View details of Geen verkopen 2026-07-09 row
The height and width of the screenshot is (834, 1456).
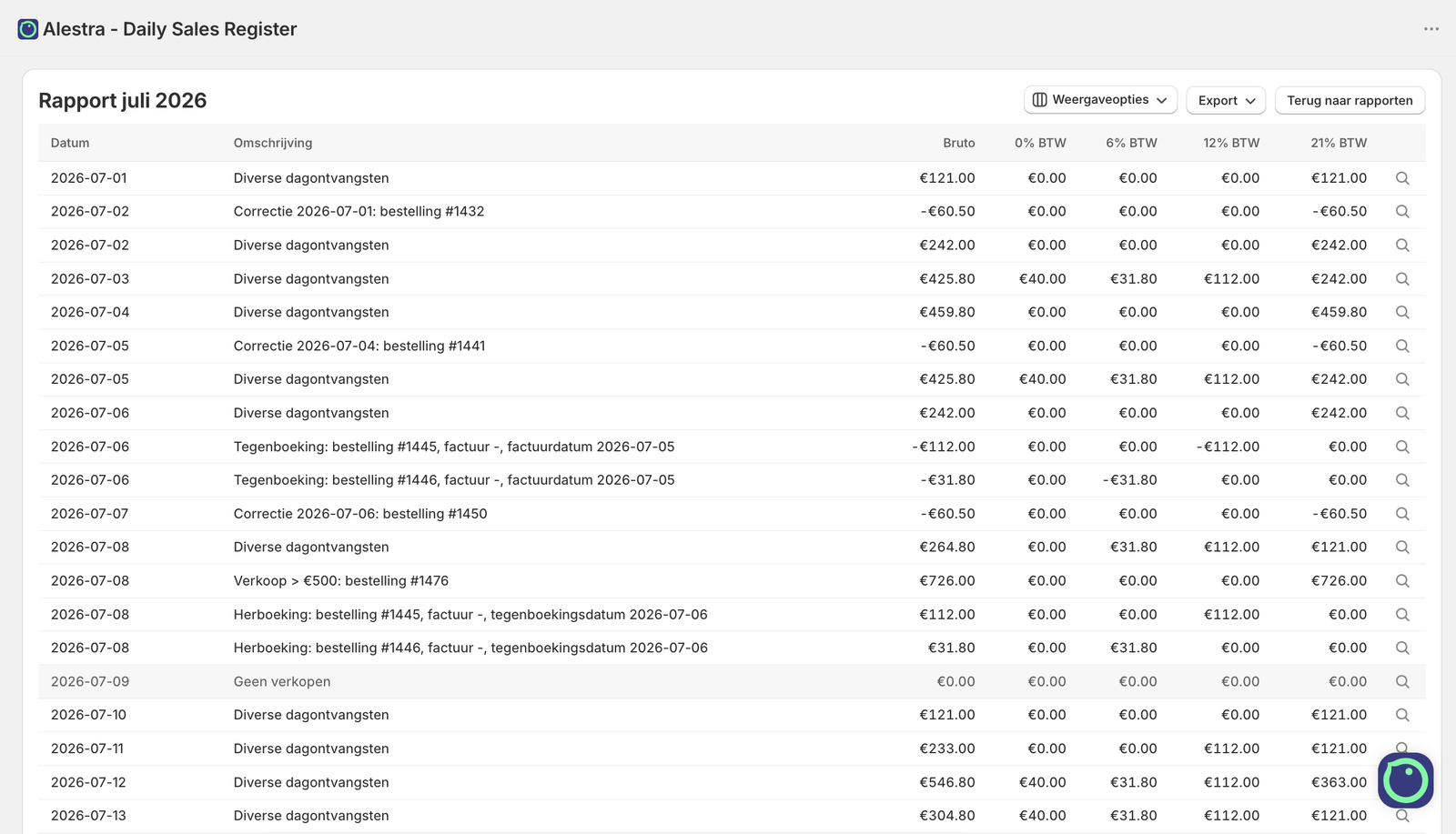click(x=1402, y=681)
